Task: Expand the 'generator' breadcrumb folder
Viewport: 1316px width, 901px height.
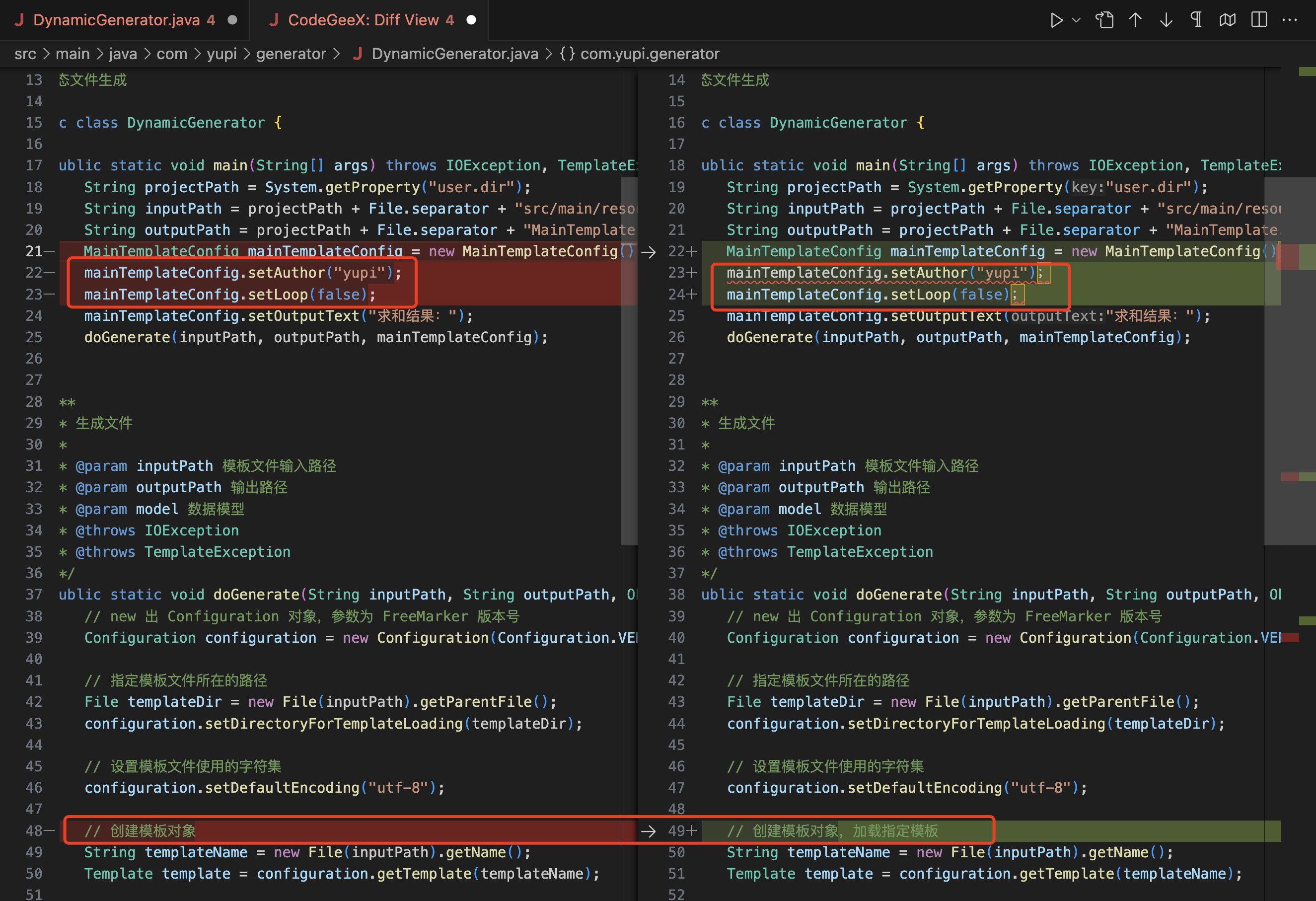Action: (291, 54)
